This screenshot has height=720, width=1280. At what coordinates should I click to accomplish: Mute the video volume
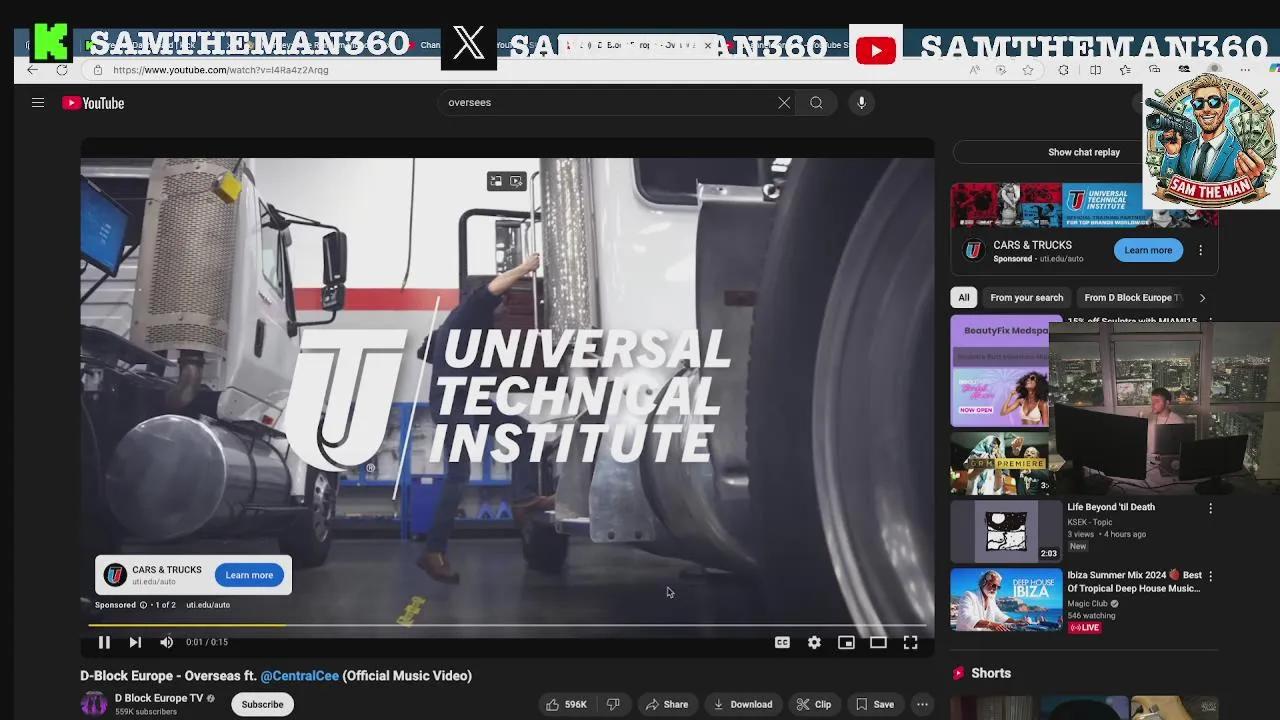167,642
